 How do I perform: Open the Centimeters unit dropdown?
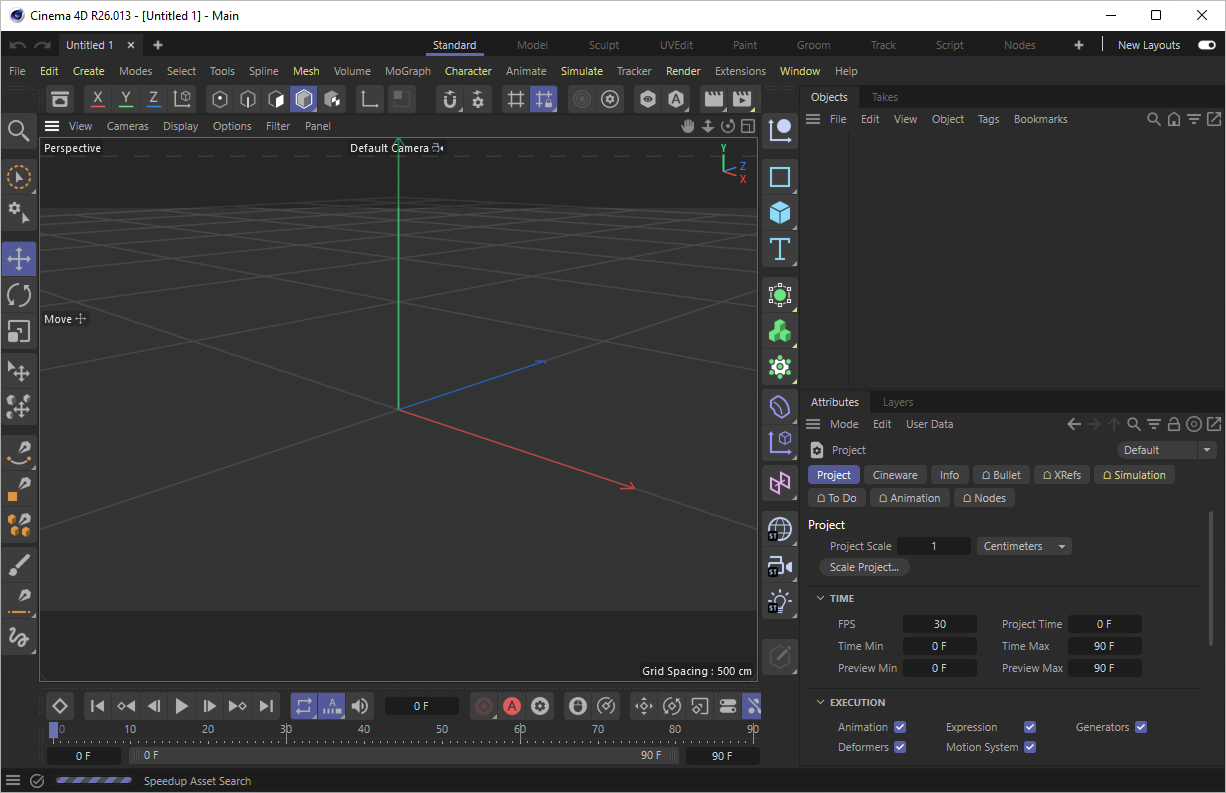(1024, 546)
